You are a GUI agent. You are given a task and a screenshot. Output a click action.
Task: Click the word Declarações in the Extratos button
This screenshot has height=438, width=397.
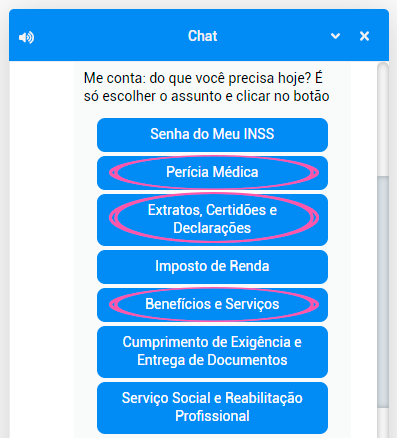coord(212,229)
